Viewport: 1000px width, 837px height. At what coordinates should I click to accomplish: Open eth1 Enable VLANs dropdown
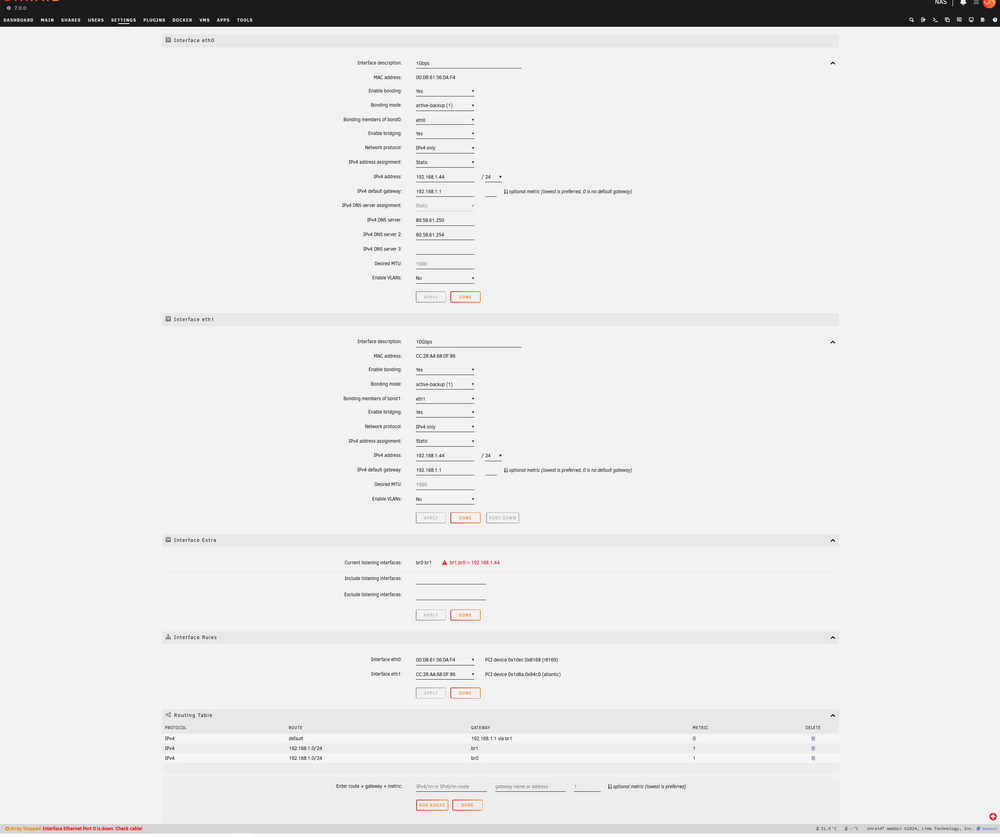click(x=445, y=500)
